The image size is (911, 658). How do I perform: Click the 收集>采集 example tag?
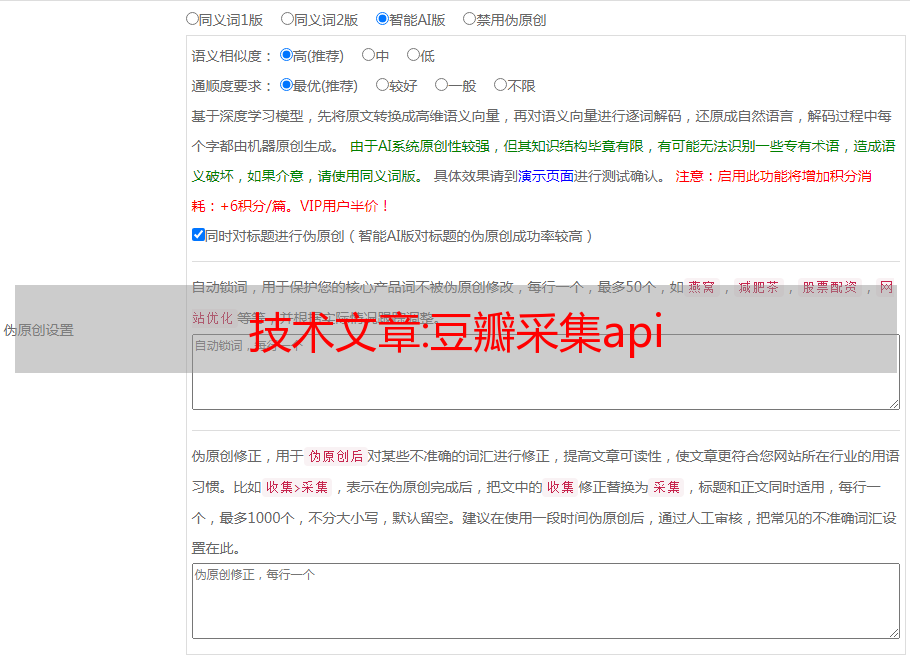(296, 488)
